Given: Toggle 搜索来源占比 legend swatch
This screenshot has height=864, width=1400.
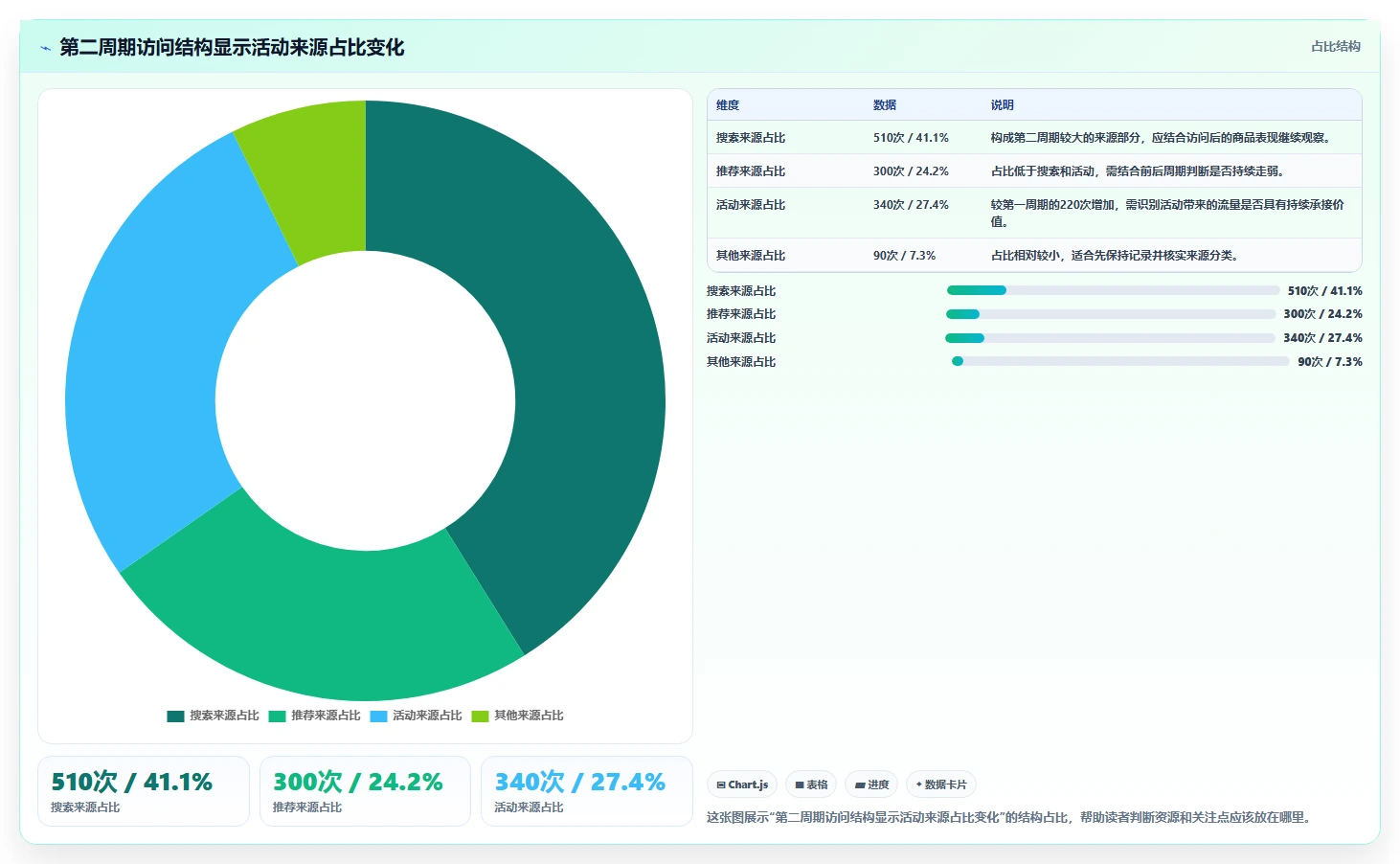Looking at the screenshot, I should (x=175, y=716).
